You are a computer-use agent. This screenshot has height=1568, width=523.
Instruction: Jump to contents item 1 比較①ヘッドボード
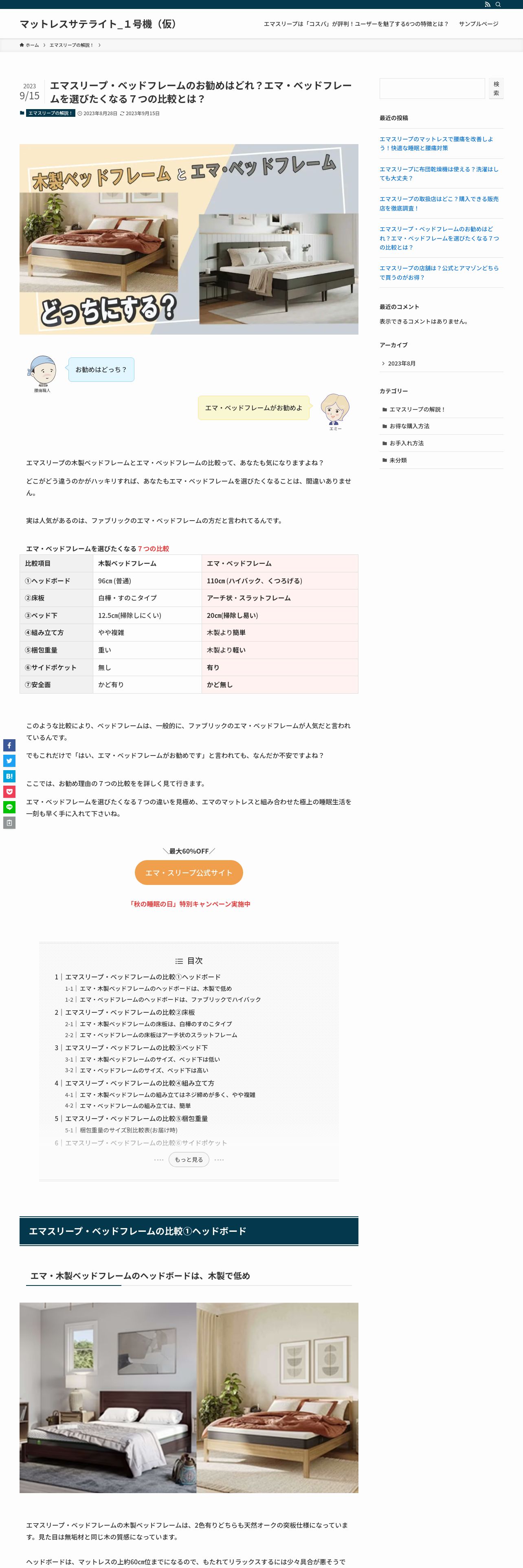pyautogui.click(x=143, y=977)
